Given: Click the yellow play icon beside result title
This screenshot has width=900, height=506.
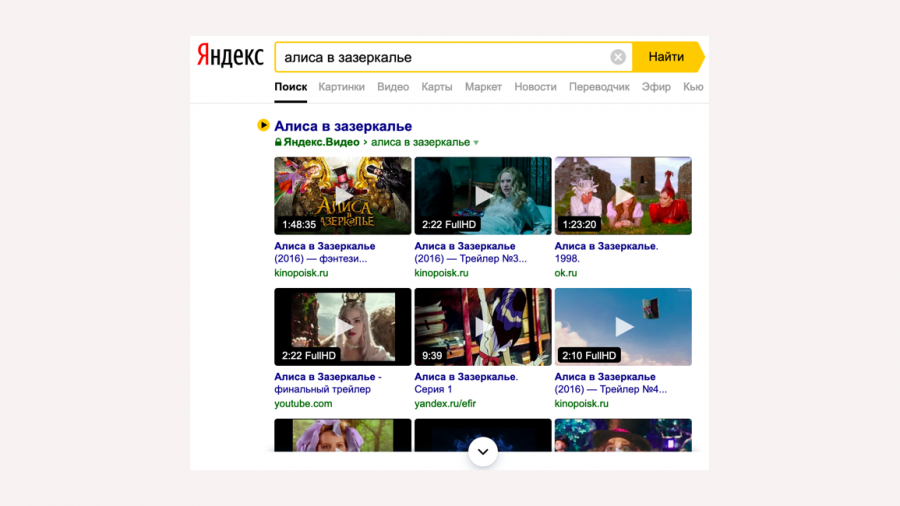Looking at the screenshot, I should [263, 125].
